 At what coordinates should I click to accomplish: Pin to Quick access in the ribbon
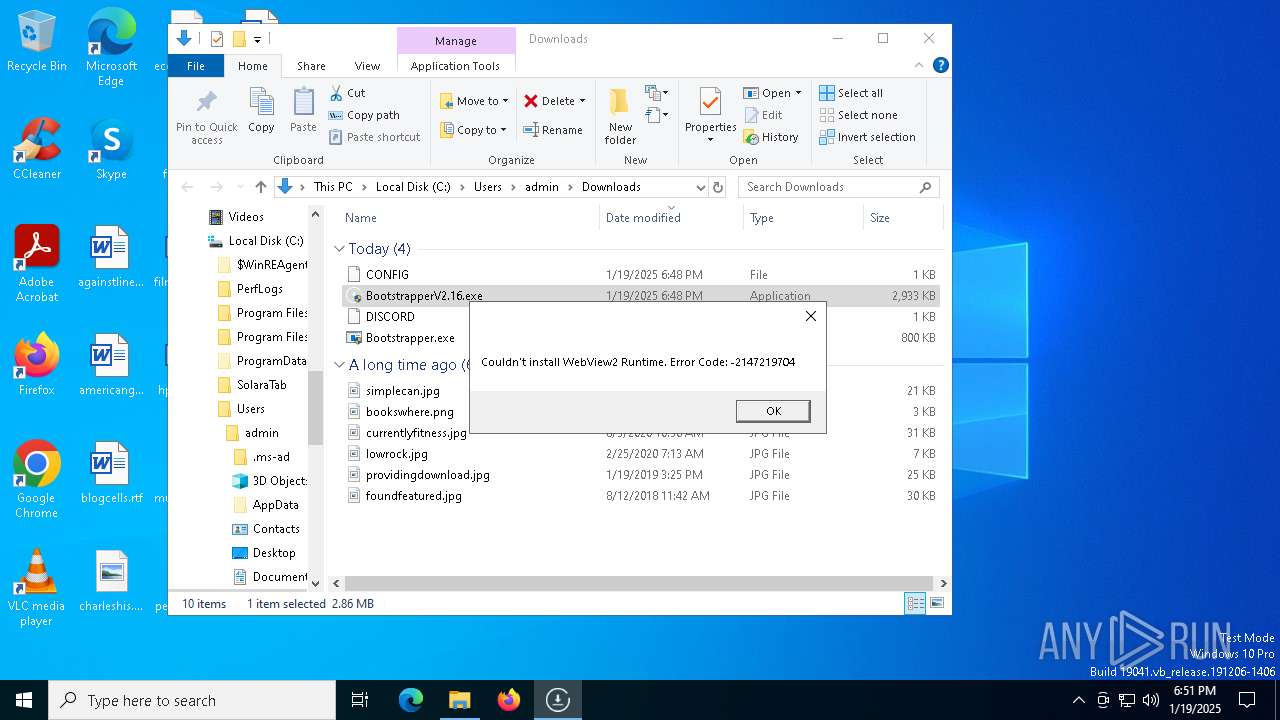coord(207,117)
